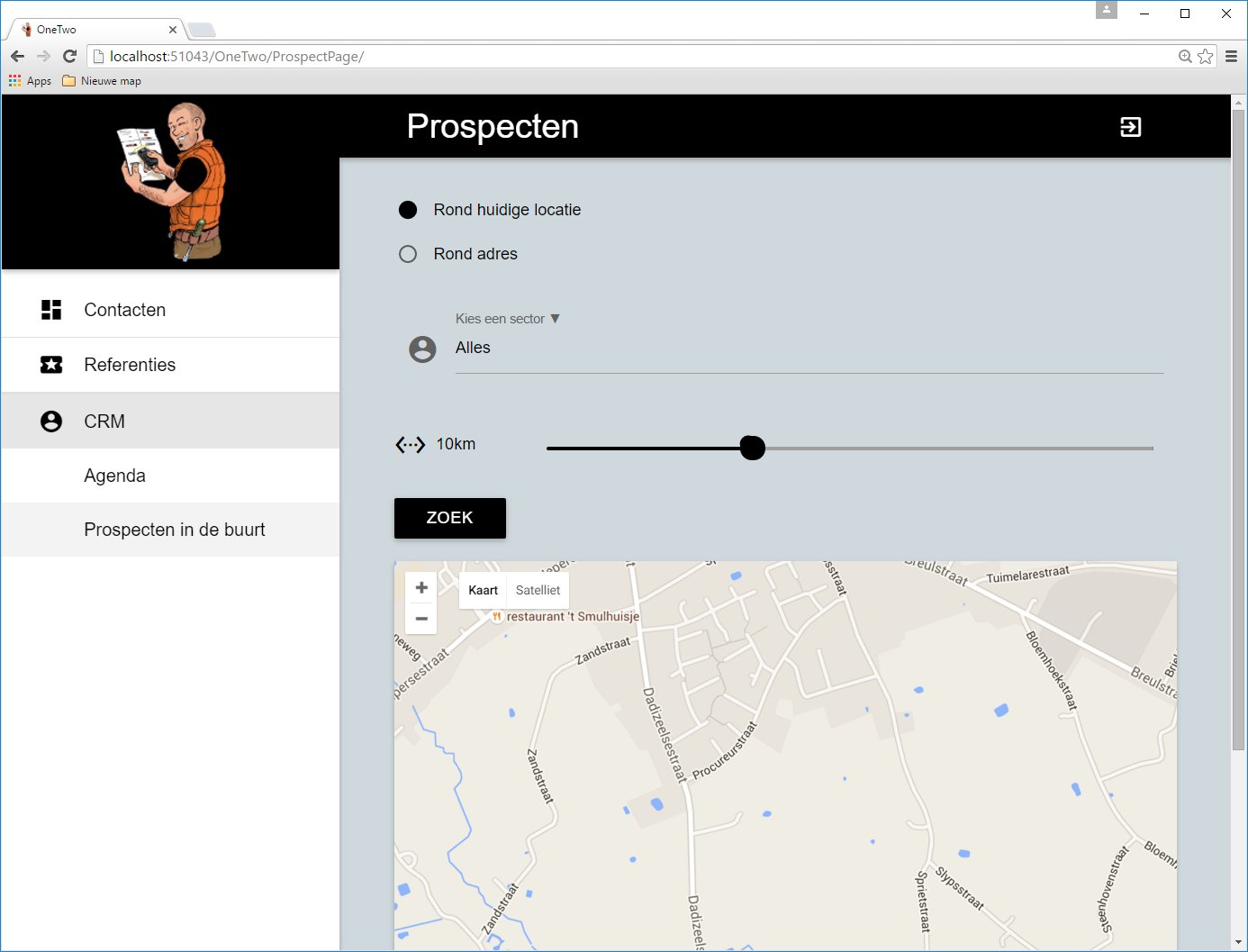The image size is (1248, 952).
Task: Click the new tab button
Action: click(x=202, y=31)
